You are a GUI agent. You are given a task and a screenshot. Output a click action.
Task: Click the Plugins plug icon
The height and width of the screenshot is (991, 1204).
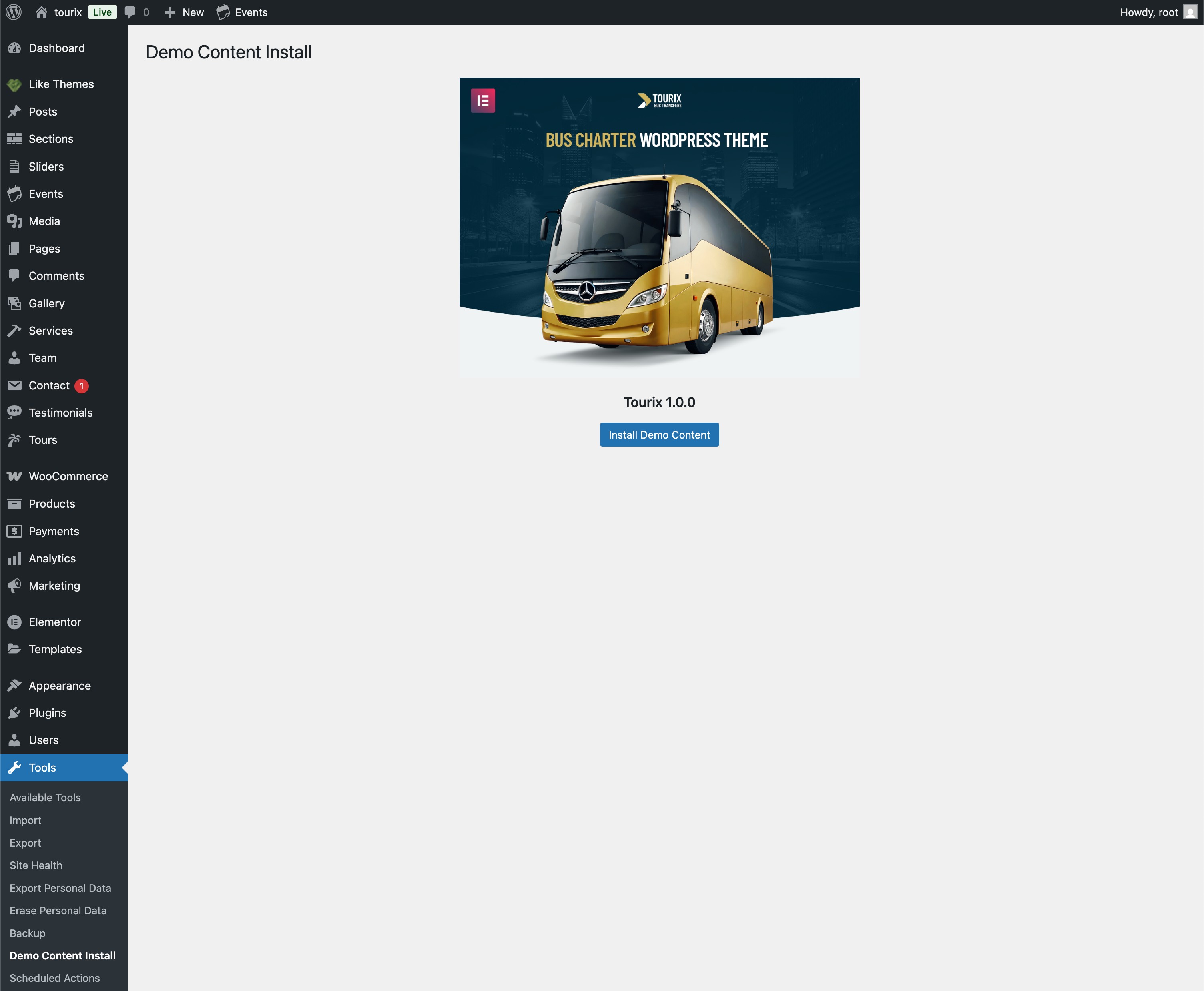tap(14, 713)
